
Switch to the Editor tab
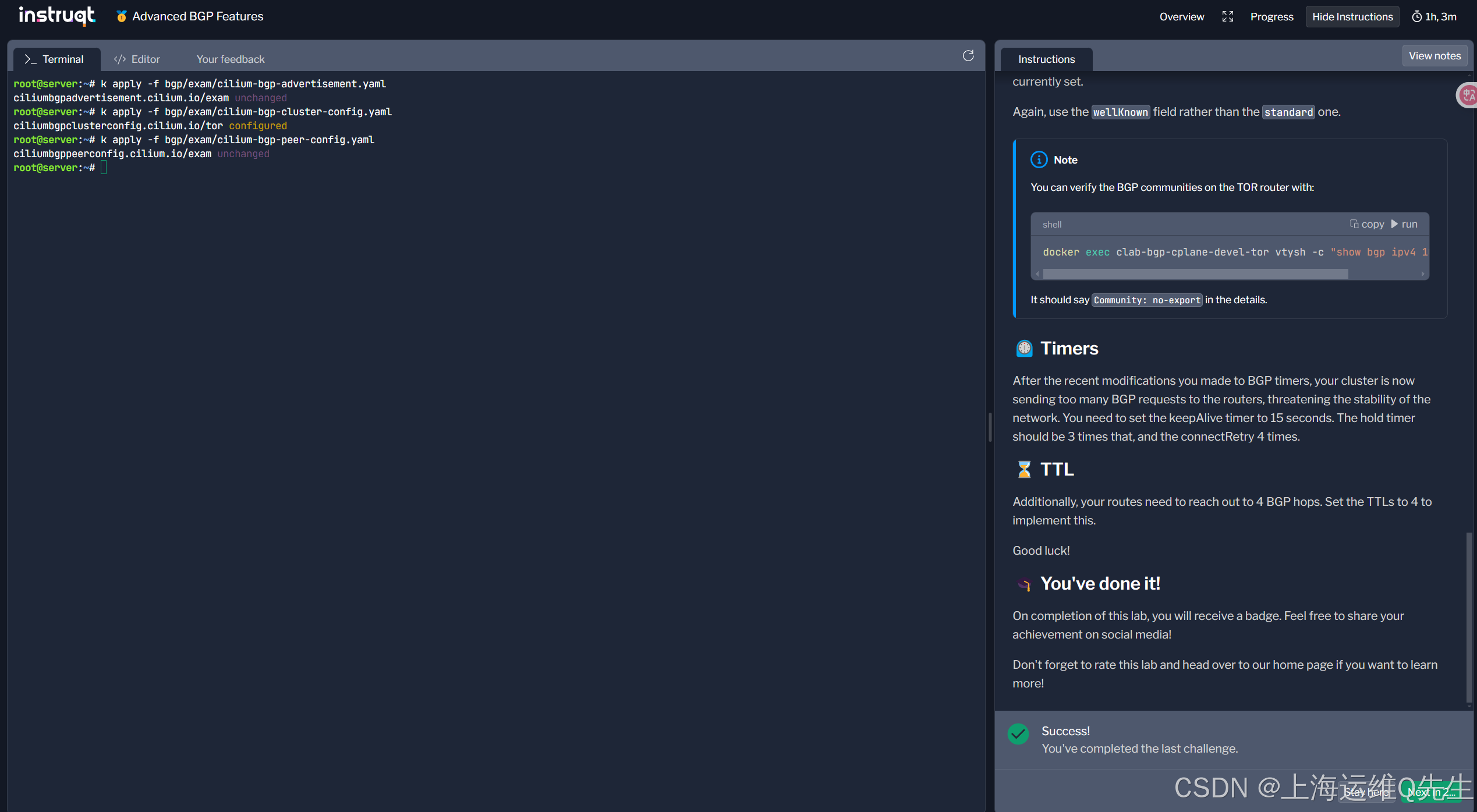[x=137, y=59]
